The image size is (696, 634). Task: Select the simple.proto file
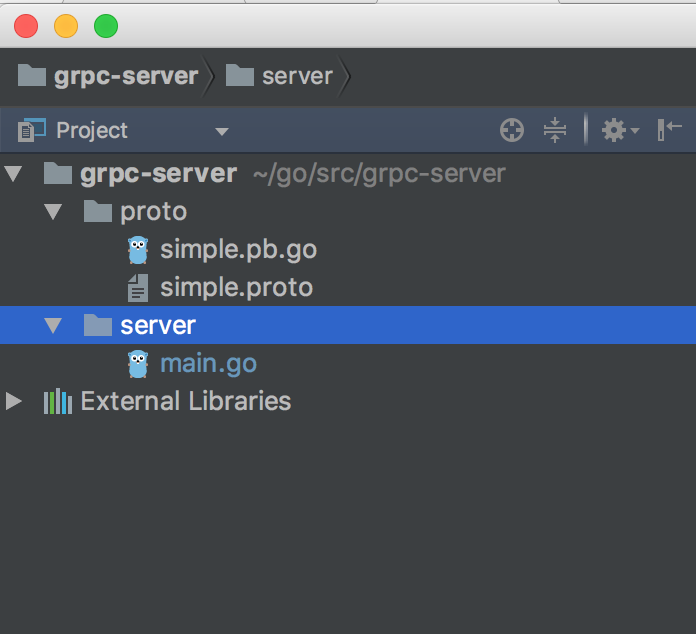236,288
